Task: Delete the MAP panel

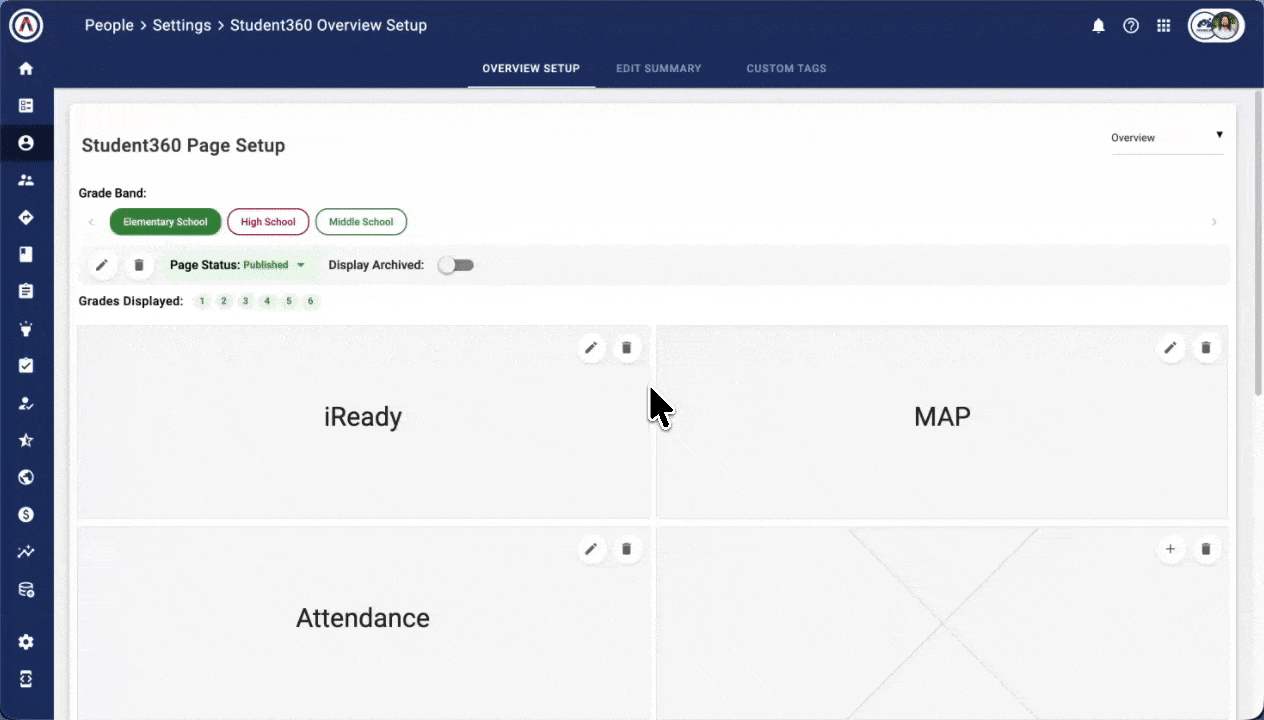Action: click(1206, 348)
